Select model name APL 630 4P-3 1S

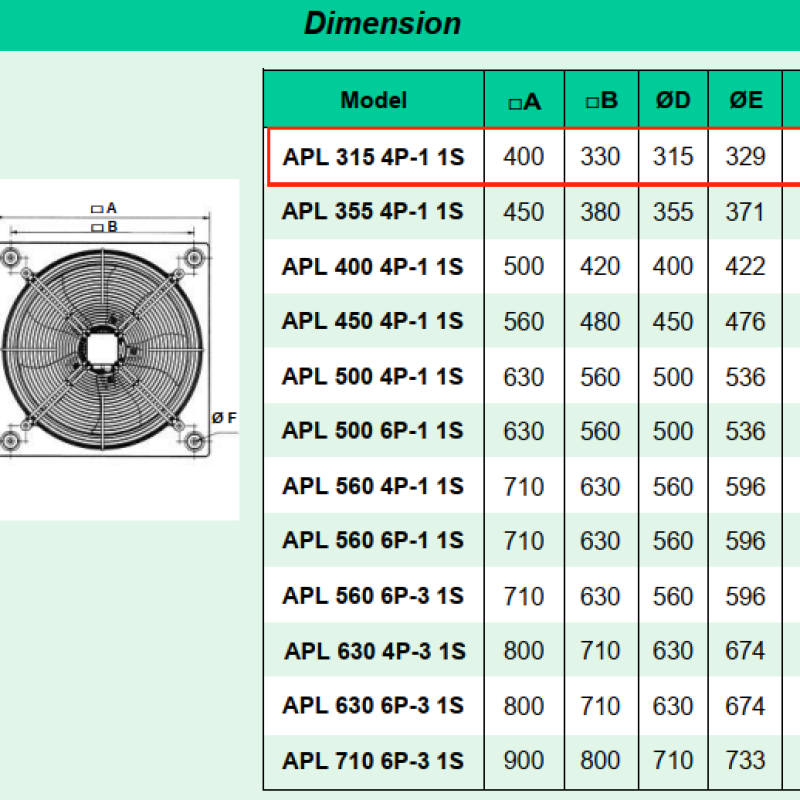pyautogui.click(x=375, y=651)
